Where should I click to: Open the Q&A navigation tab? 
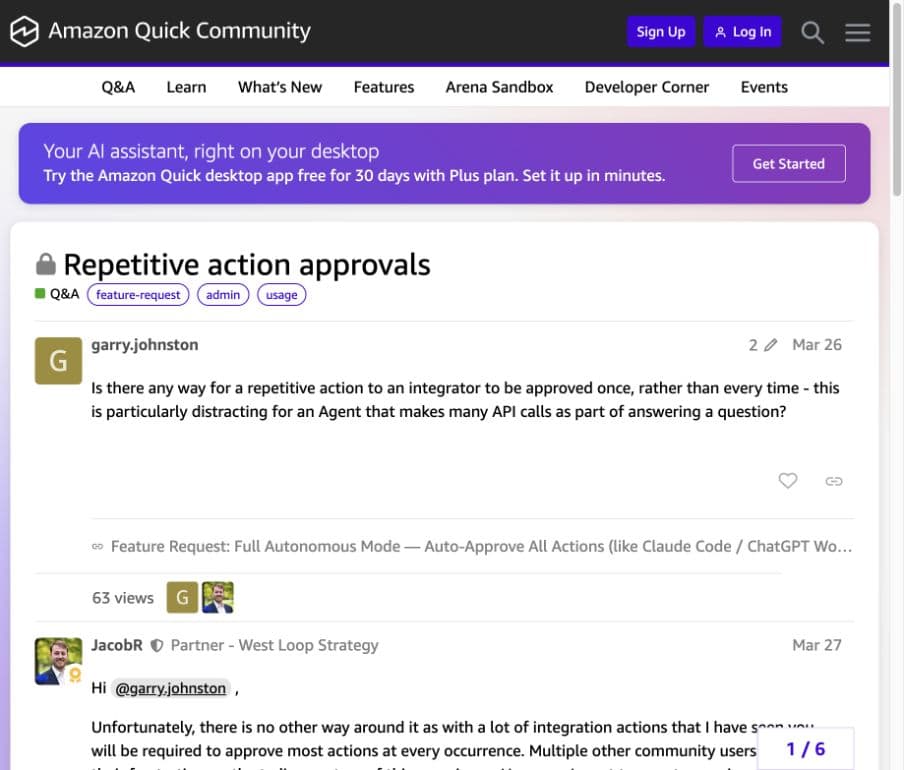[118, 87]
